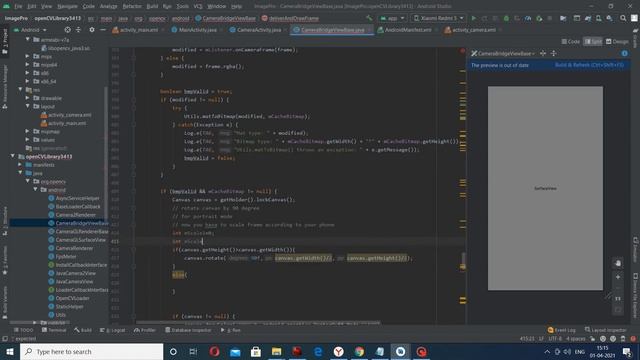Click the Select Opened File target icon

click(67, 30)
